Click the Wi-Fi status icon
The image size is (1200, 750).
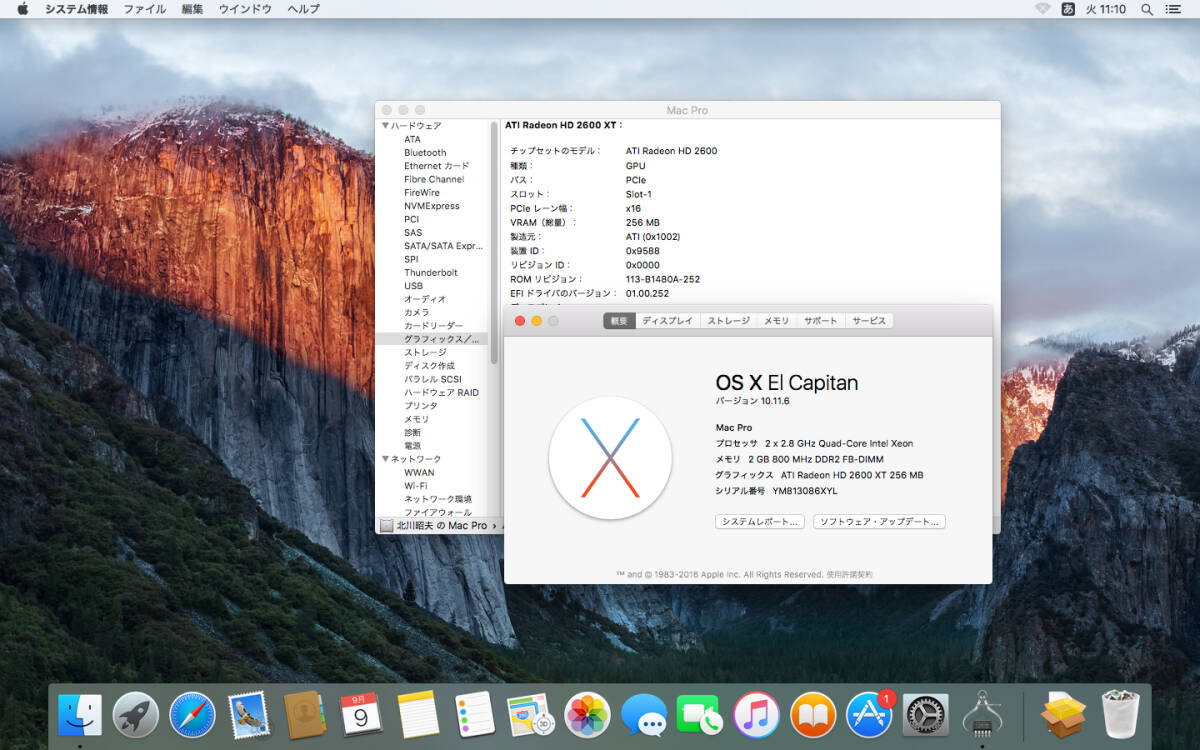click(x=1042, y=9)
